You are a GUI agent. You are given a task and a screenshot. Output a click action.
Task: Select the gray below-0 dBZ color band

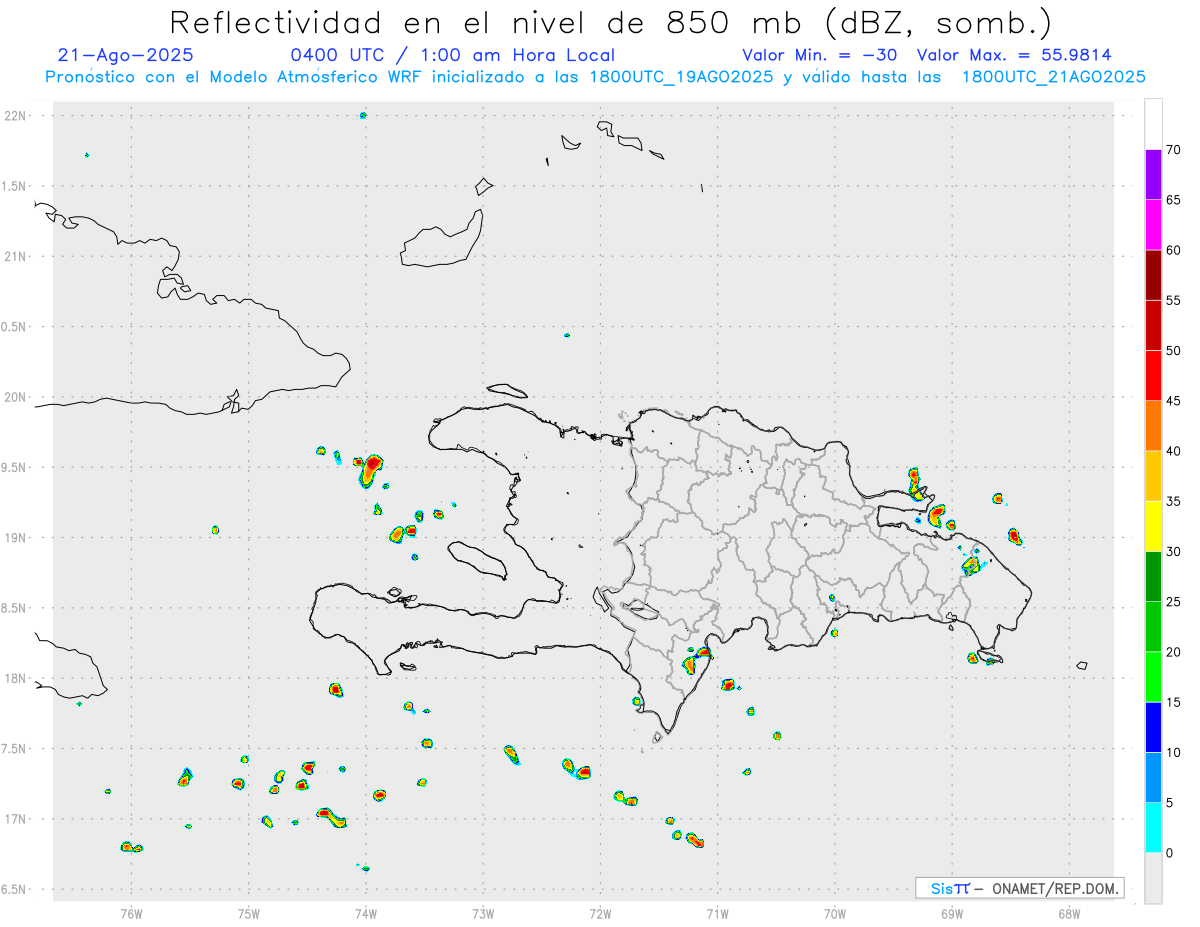click(x=1153, y=878)
